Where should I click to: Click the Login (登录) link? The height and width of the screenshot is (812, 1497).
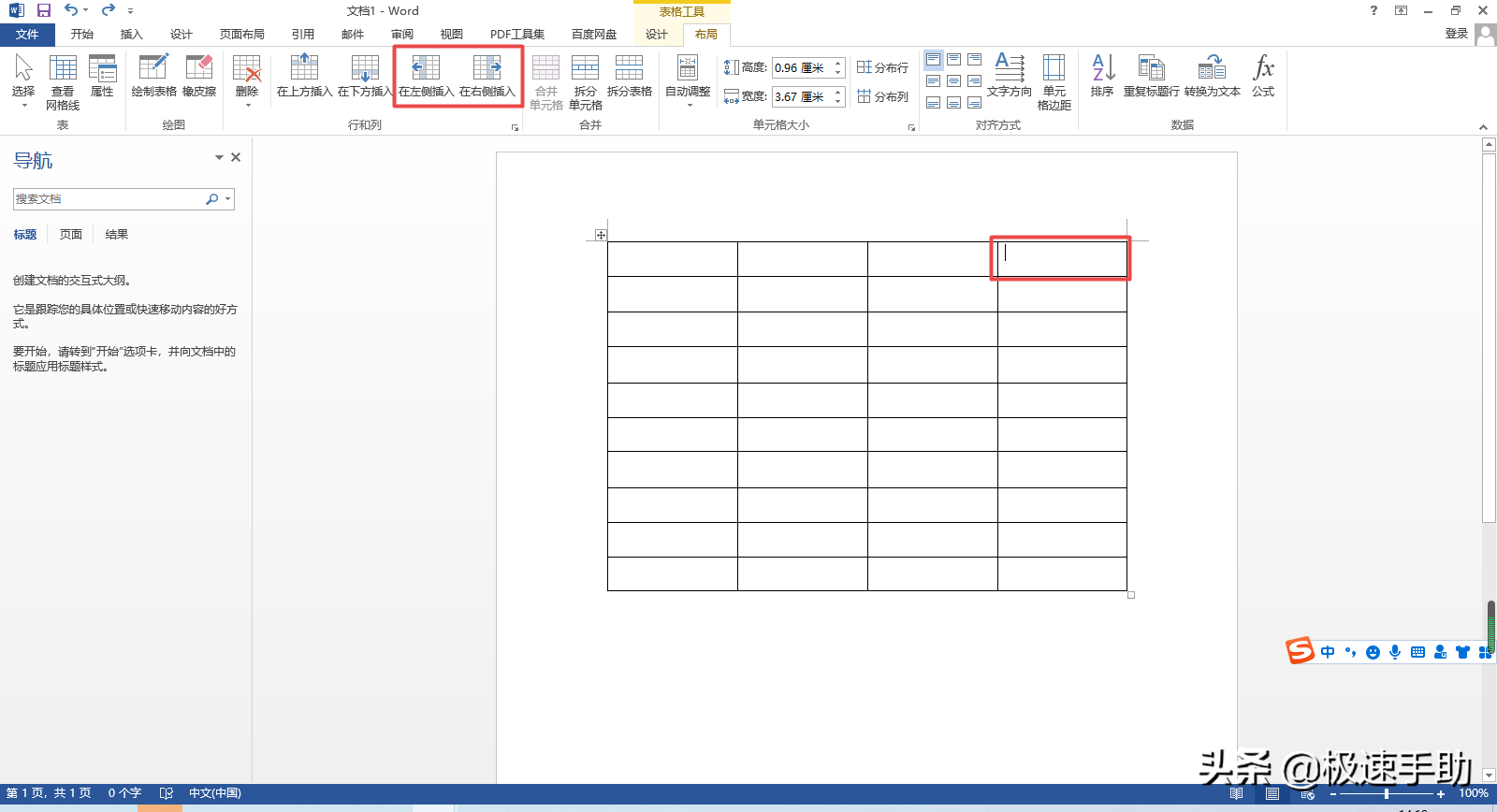click(1456, 34)
